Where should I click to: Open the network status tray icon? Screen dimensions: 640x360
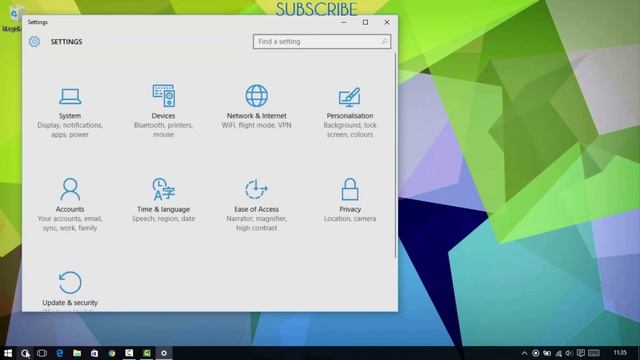558,353
